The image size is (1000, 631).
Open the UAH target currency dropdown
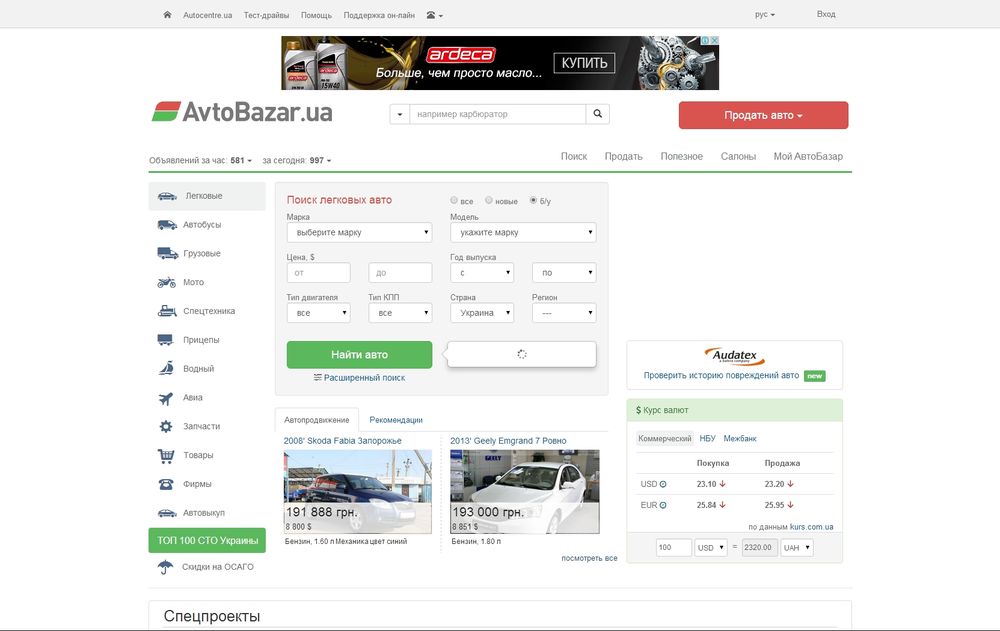(797, 547)
